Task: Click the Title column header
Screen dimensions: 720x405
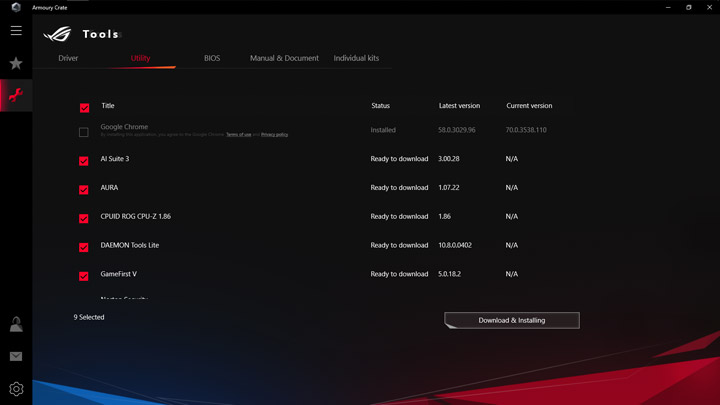Action: (108, 106)
